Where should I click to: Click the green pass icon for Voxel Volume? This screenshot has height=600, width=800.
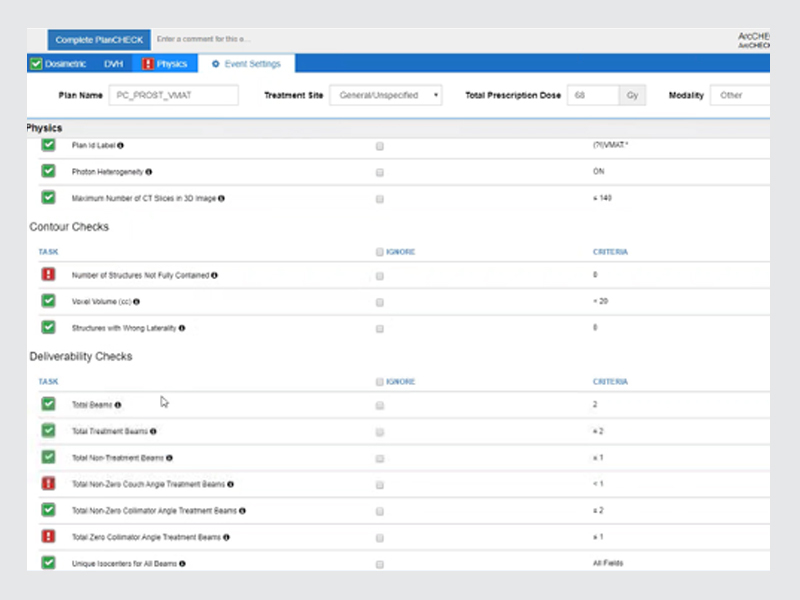[48, 301]
